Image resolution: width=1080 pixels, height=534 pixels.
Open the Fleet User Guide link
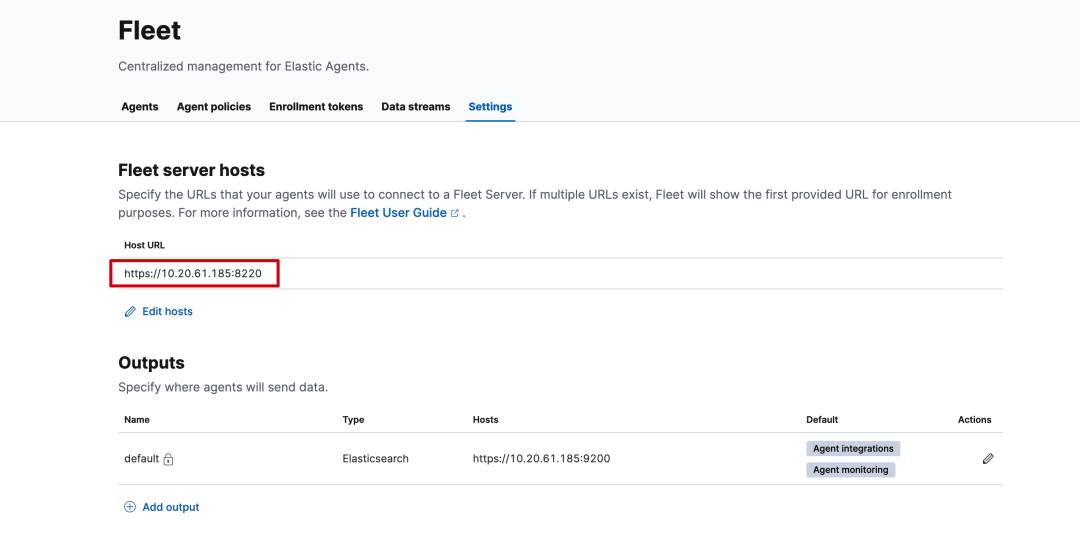point(398,213)
